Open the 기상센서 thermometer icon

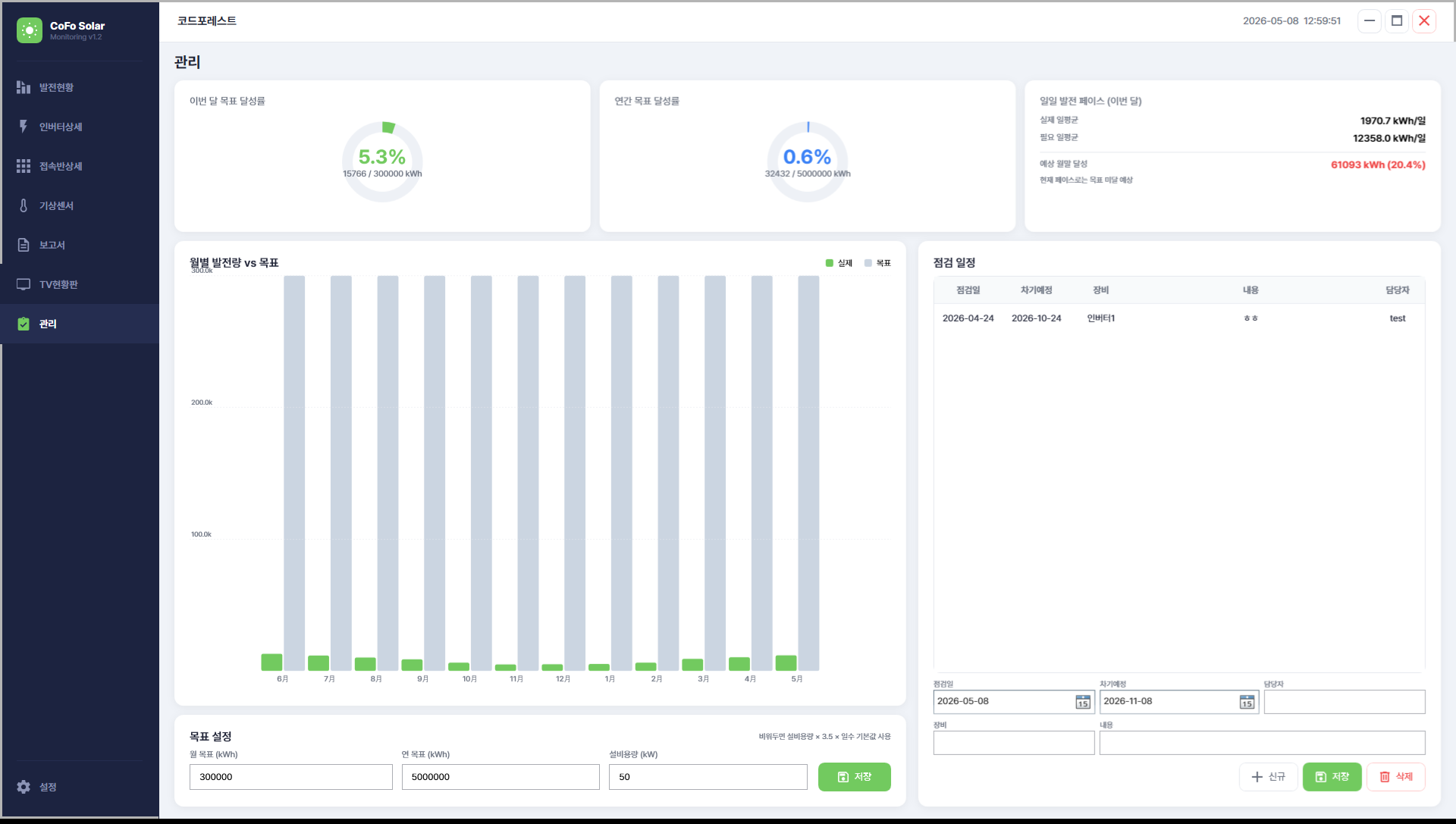point(24,205)
